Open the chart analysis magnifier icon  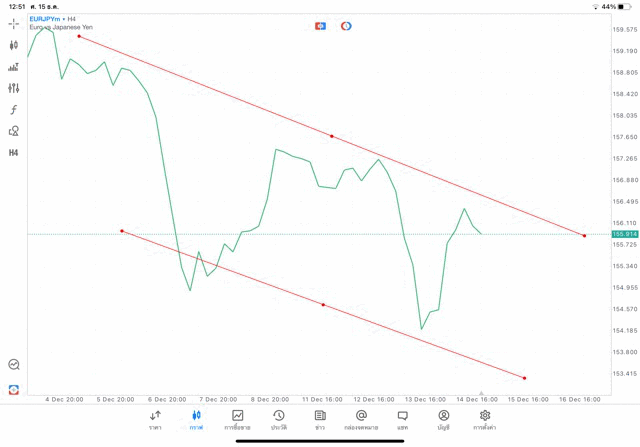click(x=13, y=365)
